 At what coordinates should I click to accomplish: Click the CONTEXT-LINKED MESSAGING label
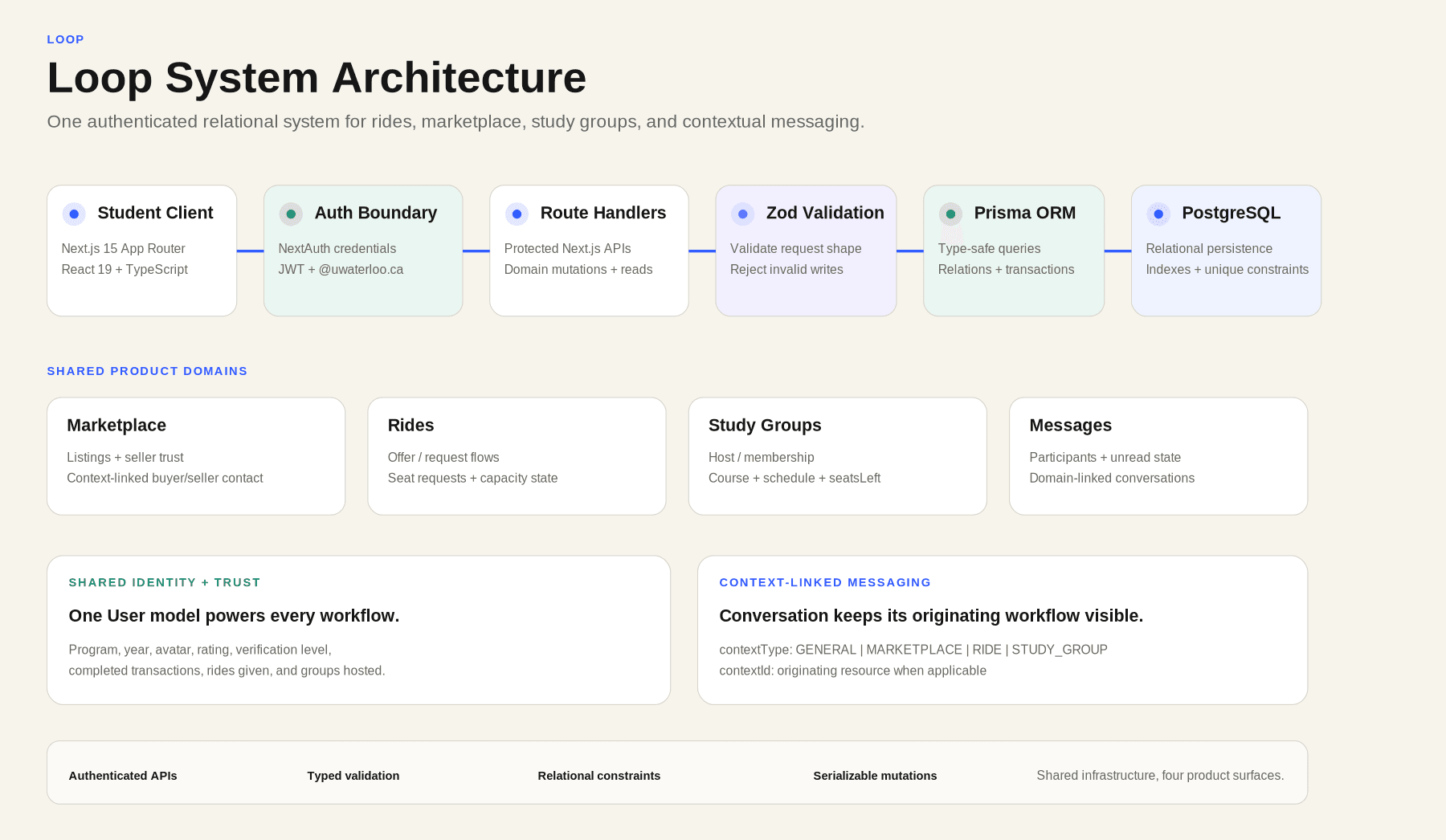click(825, 582)
